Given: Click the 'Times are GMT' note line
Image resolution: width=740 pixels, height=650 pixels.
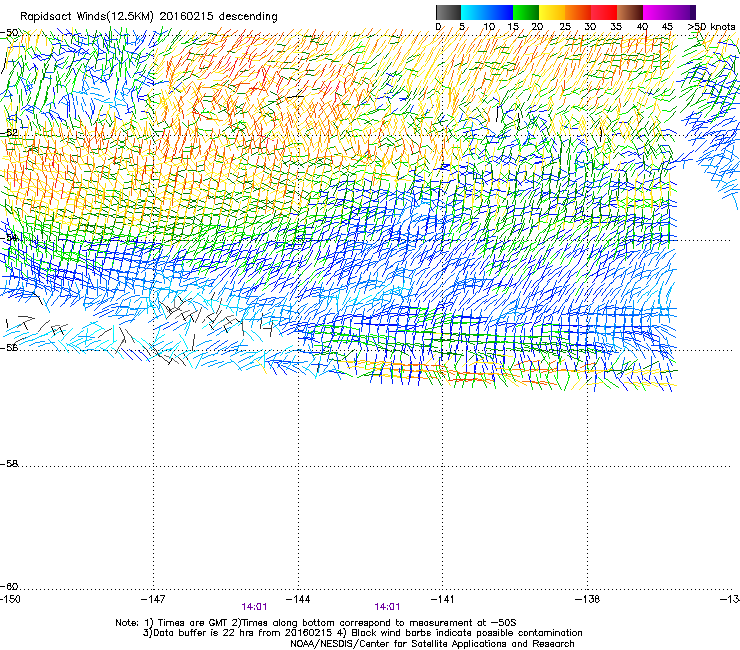Looking at the screenshot, I should [316, 623].
